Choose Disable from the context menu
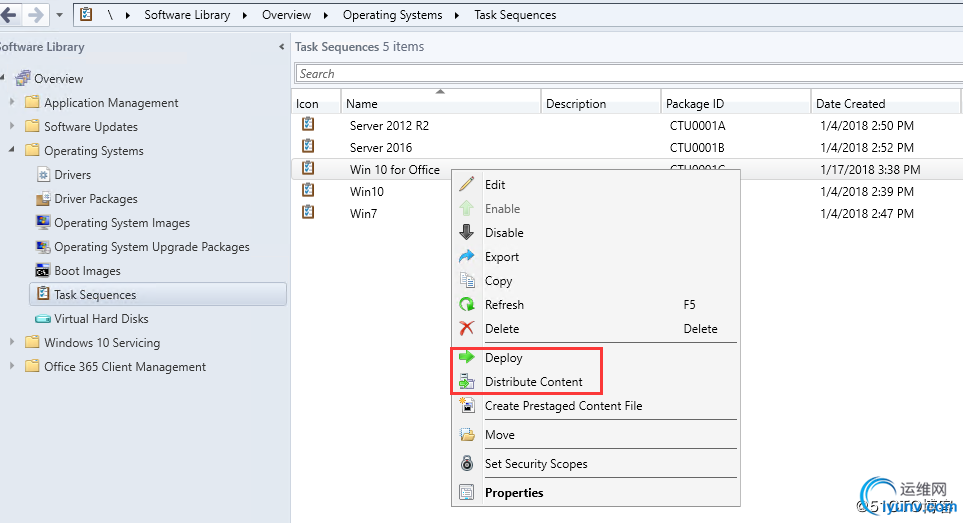The height and width of the screenshot is (523, 963). tap(504, 232)
